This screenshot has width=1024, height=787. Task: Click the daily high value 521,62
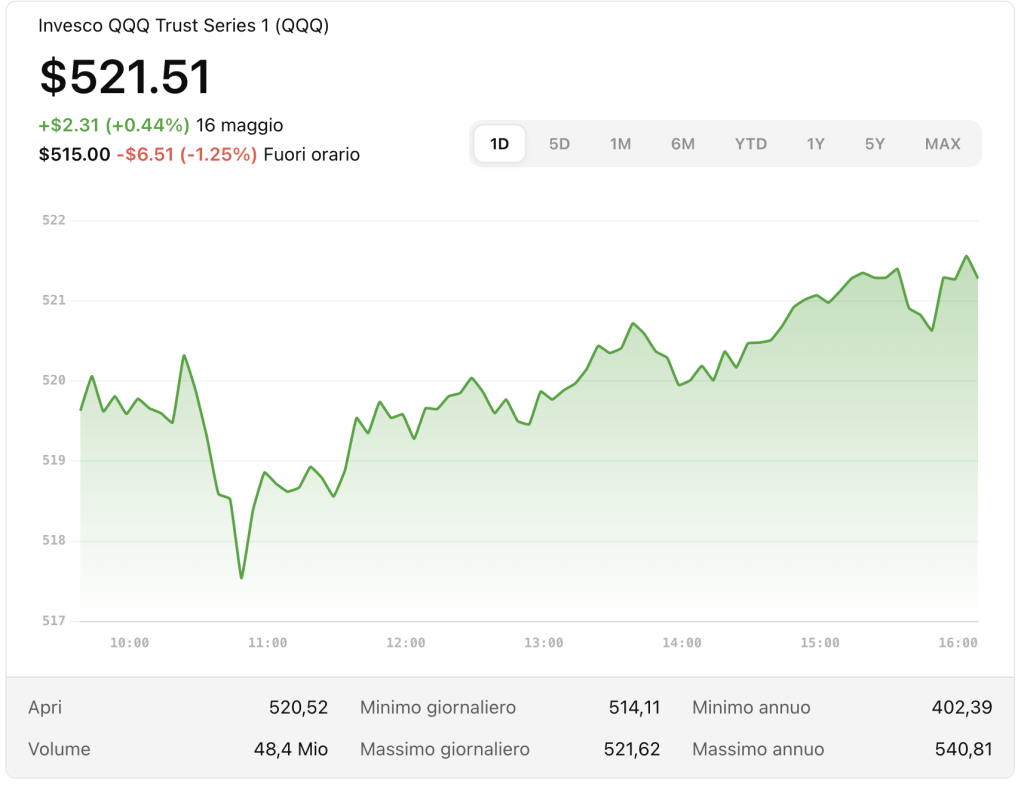tap(632, 749)
